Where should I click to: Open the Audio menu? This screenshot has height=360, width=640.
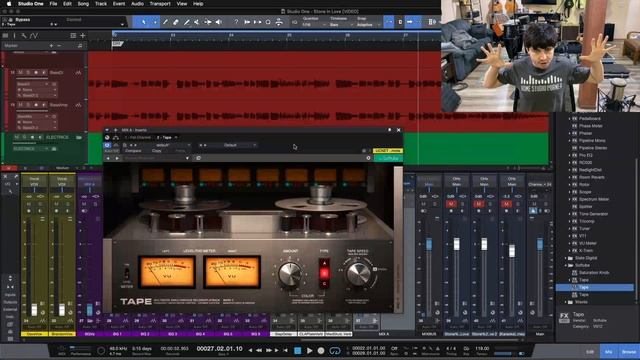click(137, 4)
